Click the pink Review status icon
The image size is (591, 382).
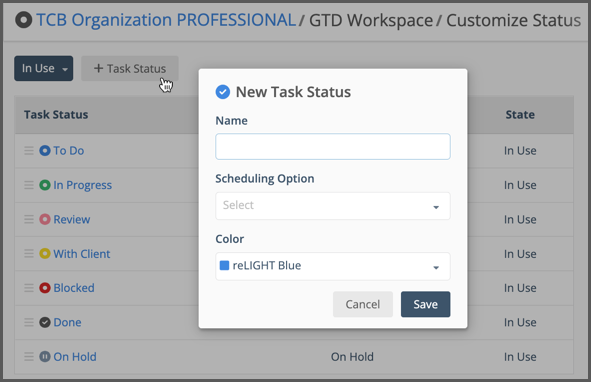click(45, 219)
